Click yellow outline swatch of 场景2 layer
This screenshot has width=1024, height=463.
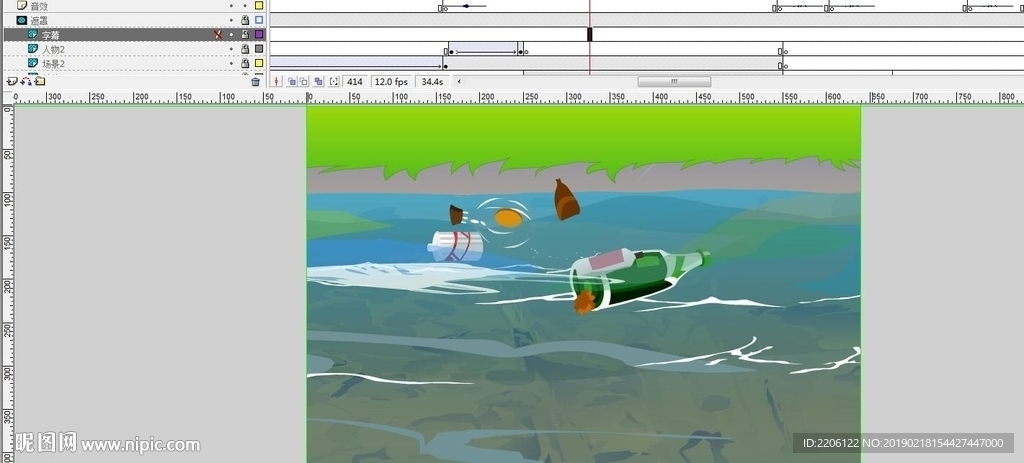coord(259,63)
